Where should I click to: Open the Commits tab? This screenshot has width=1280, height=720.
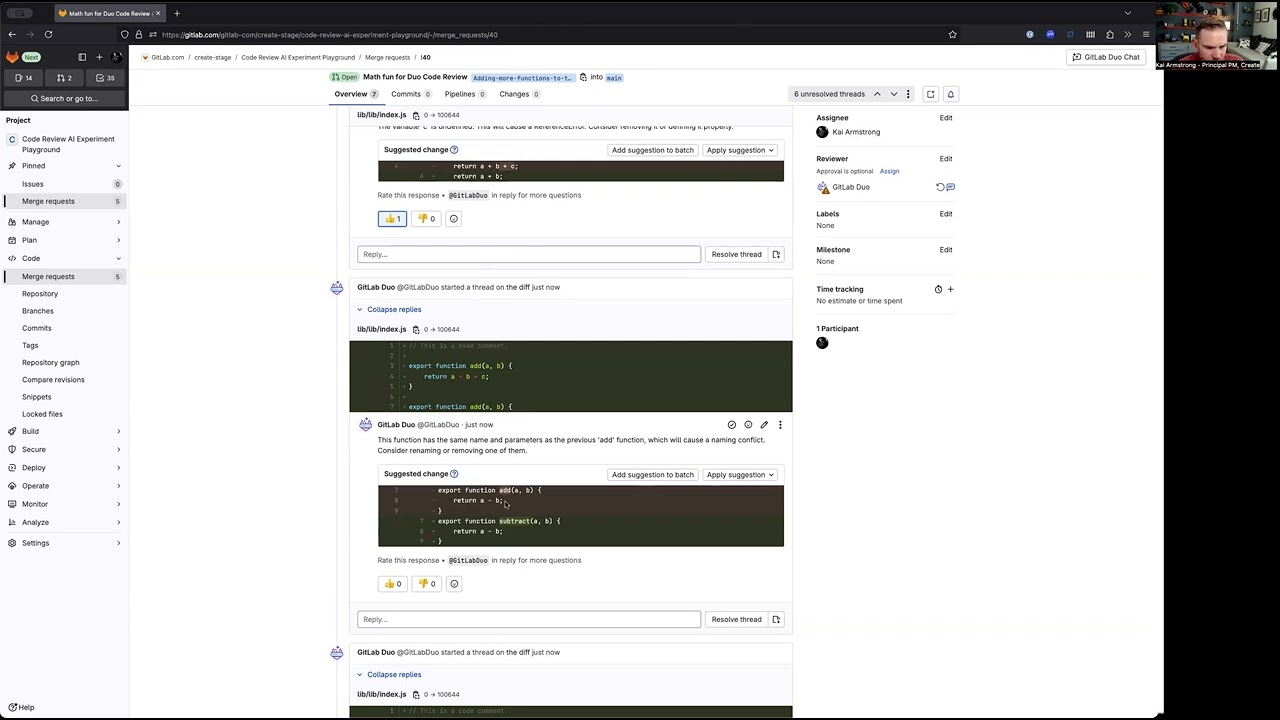coord(406,94)
